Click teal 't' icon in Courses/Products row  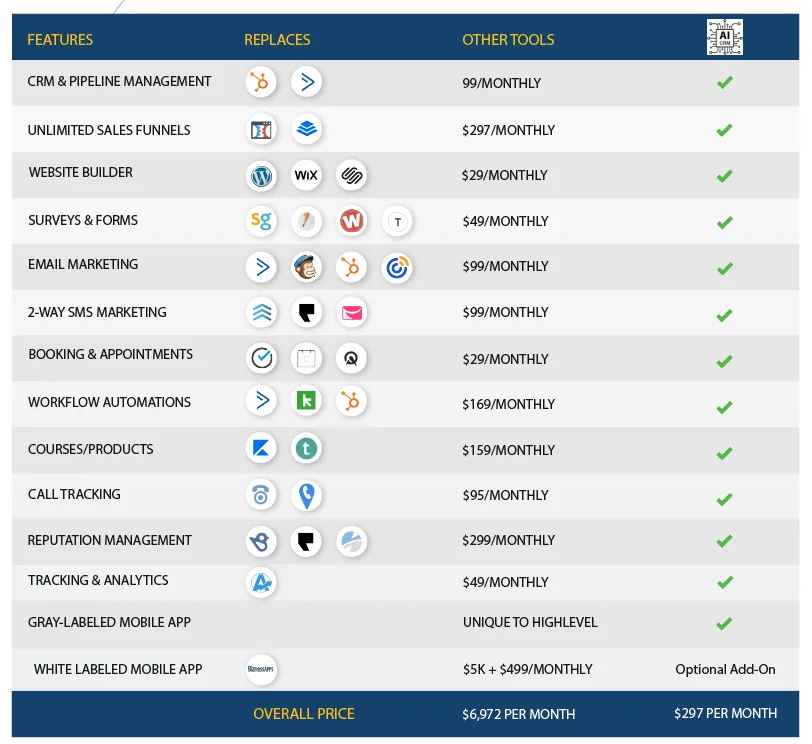pos(306,448)
